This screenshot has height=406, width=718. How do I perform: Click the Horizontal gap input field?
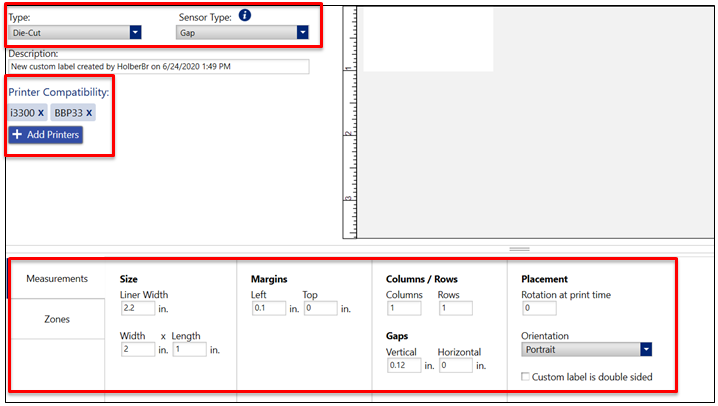pyautogui.click(x=456, y=365)
